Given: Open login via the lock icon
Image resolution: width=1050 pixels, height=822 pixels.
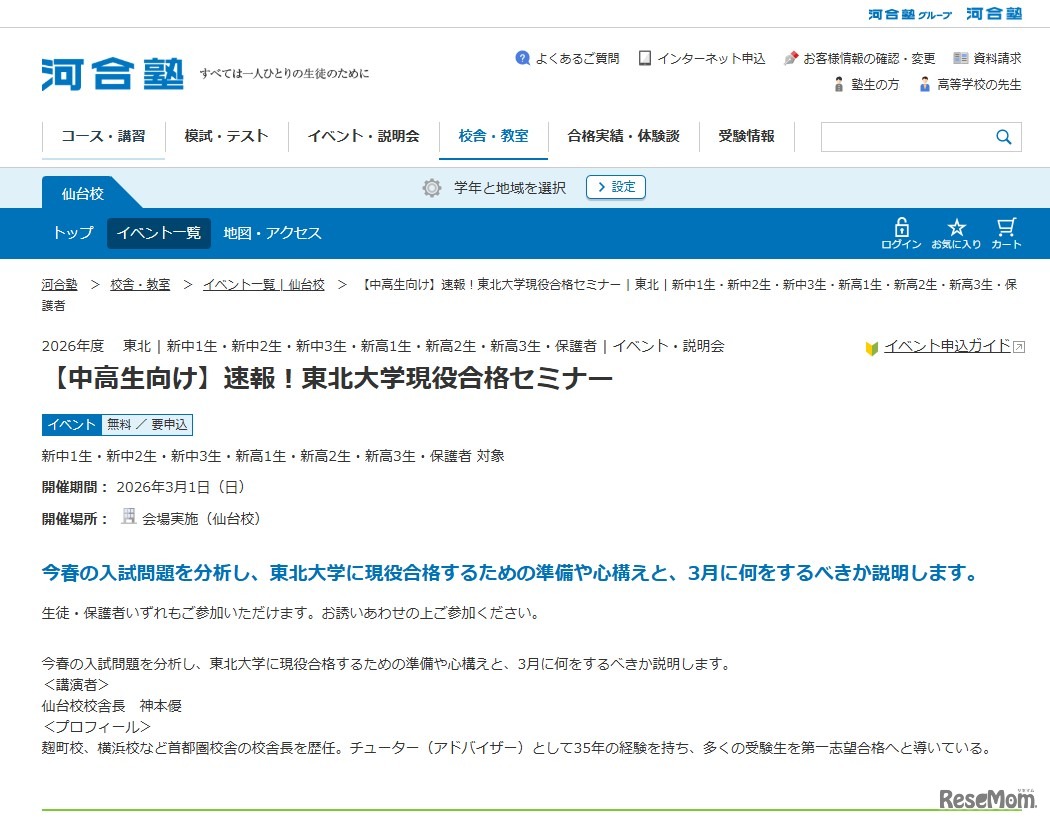Looking at the screenshot, I should pos(901,228).
